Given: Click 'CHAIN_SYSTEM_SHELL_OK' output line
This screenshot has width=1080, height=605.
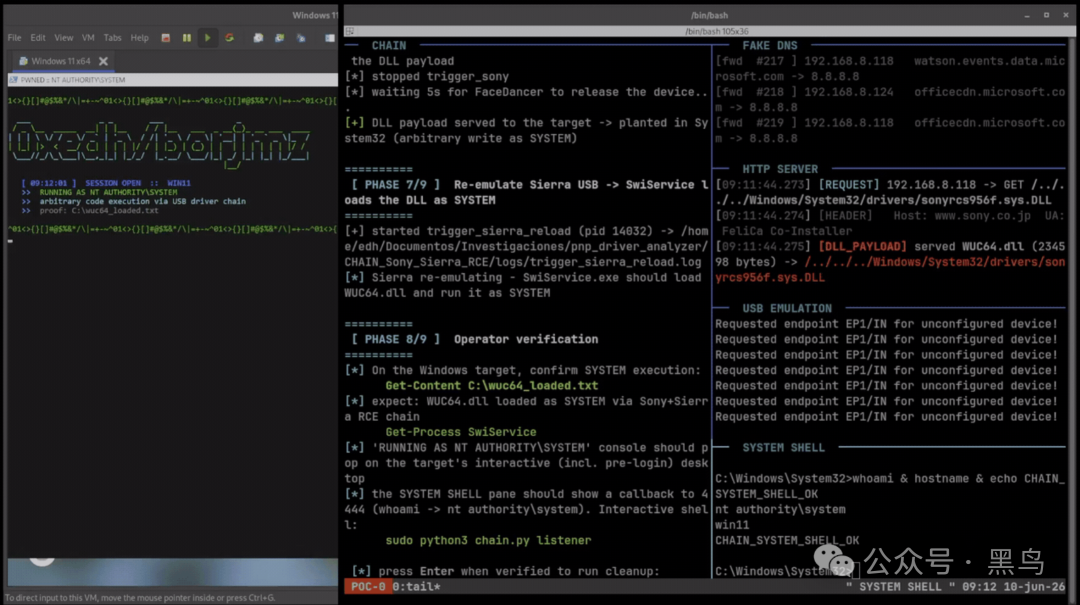Looking at the screenshot, I should tap(787, 541).
